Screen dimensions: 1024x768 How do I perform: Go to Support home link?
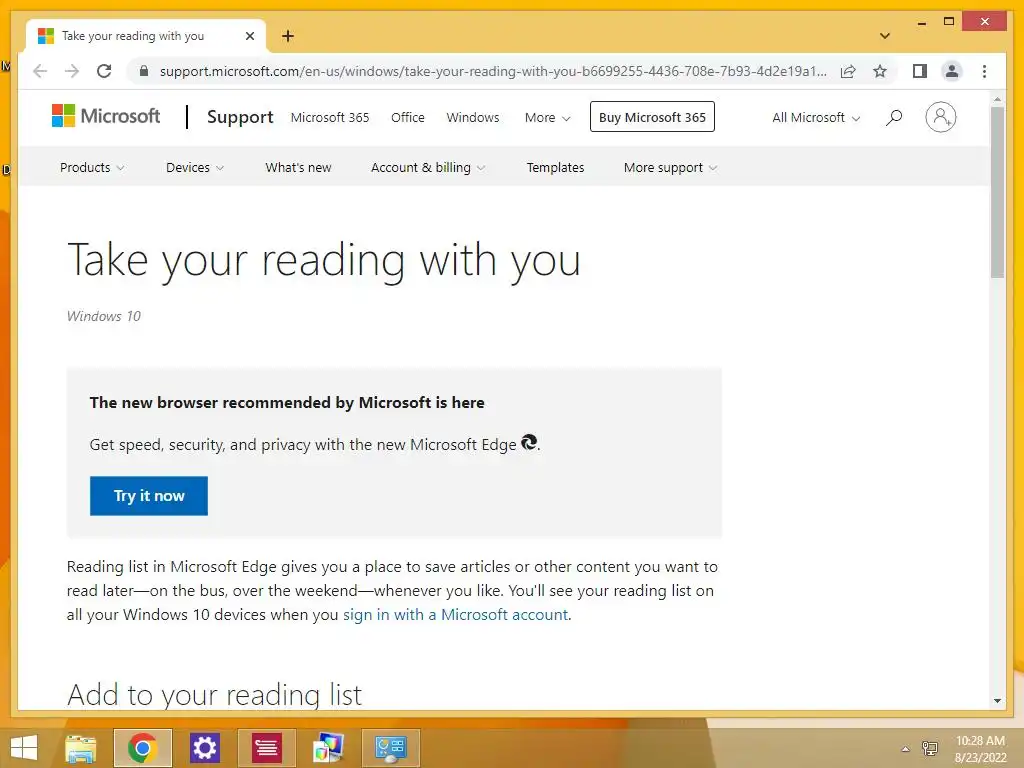tap(240, 117)
